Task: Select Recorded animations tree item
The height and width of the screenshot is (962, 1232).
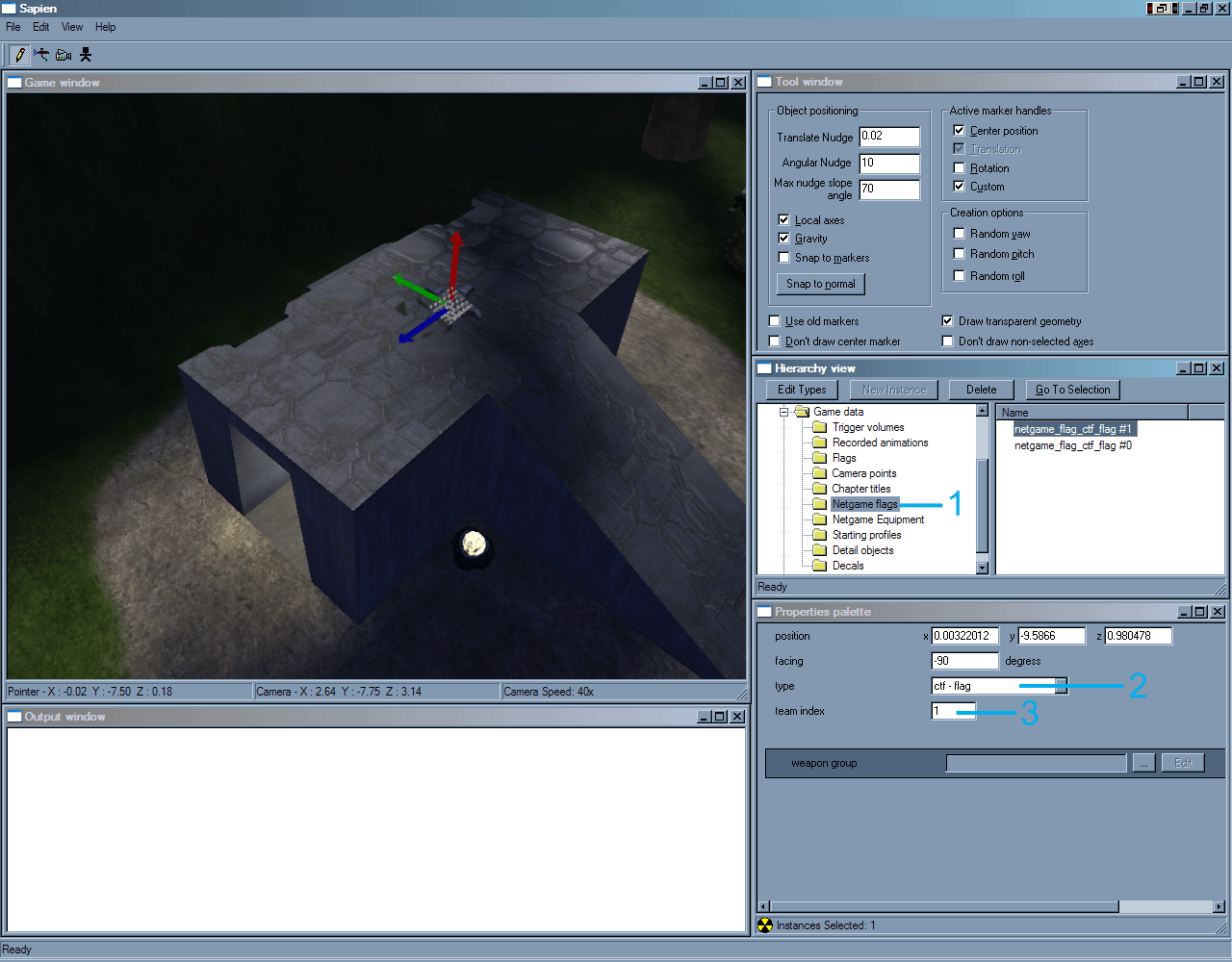Action: (x=880, y=443)
